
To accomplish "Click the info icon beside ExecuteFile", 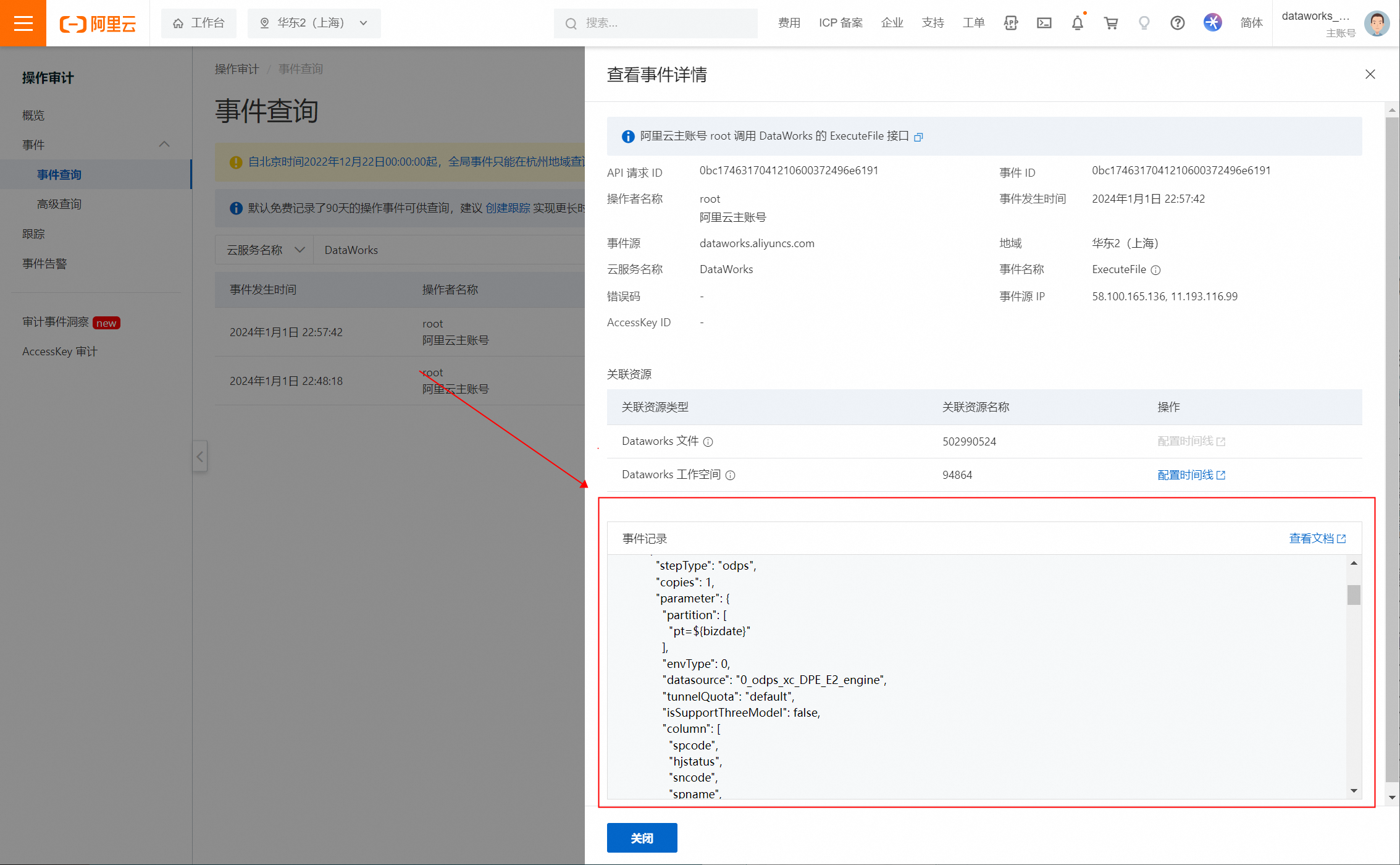I will (x=1155, y=270).
